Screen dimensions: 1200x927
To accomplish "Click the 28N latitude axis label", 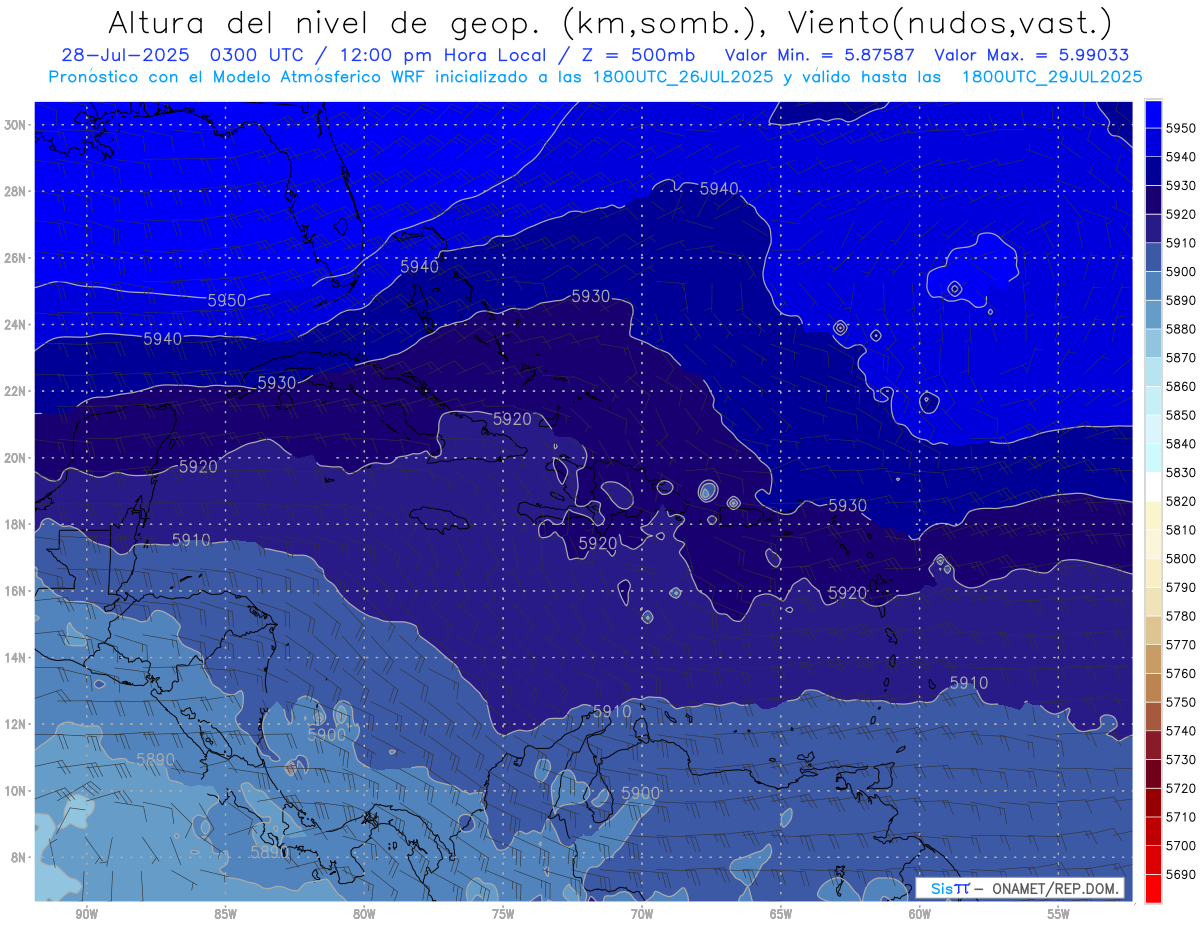I will [15, 191].
